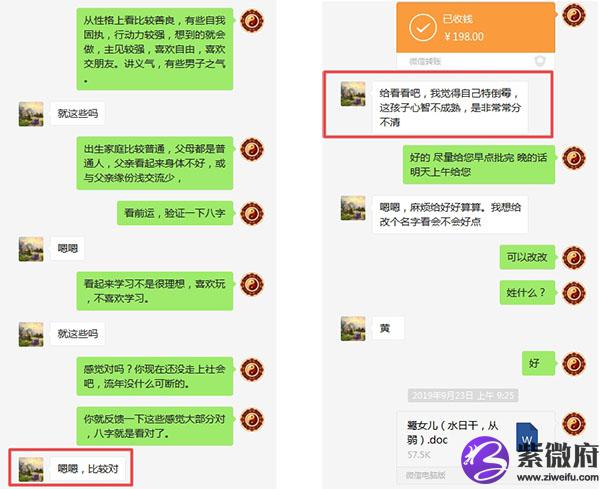The height and width of the screenshot is (489, 600).
Task: Select the 看前运，验证一下八字 bubble
Action: 175,213
